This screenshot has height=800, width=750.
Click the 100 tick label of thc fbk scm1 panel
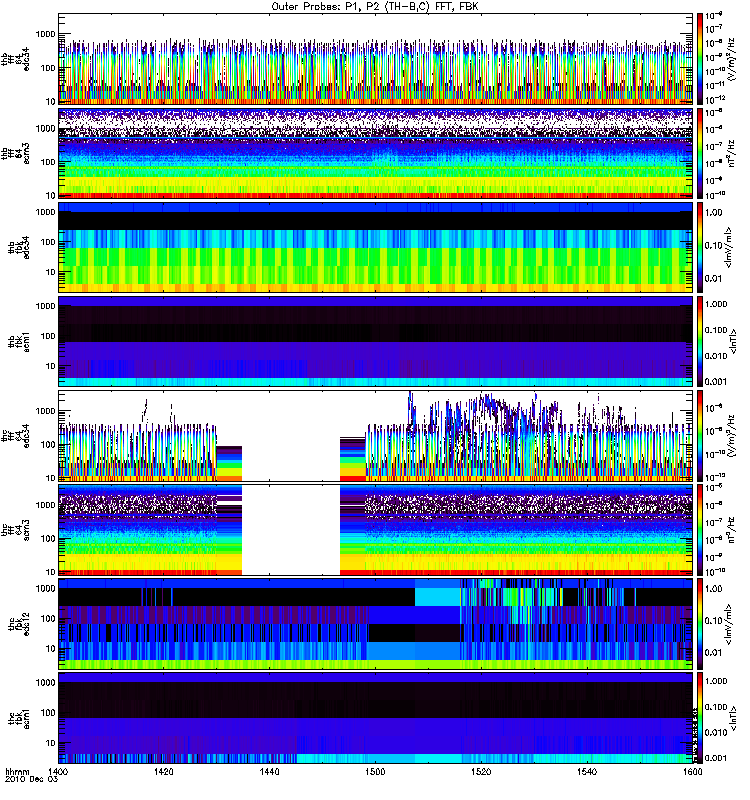pos(48,713)
